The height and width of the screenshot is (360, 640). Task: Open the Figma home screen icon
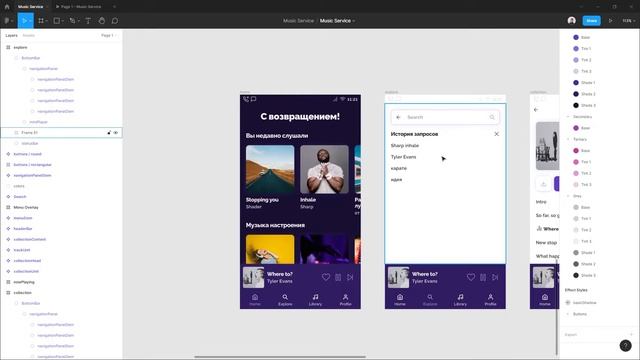7,7
